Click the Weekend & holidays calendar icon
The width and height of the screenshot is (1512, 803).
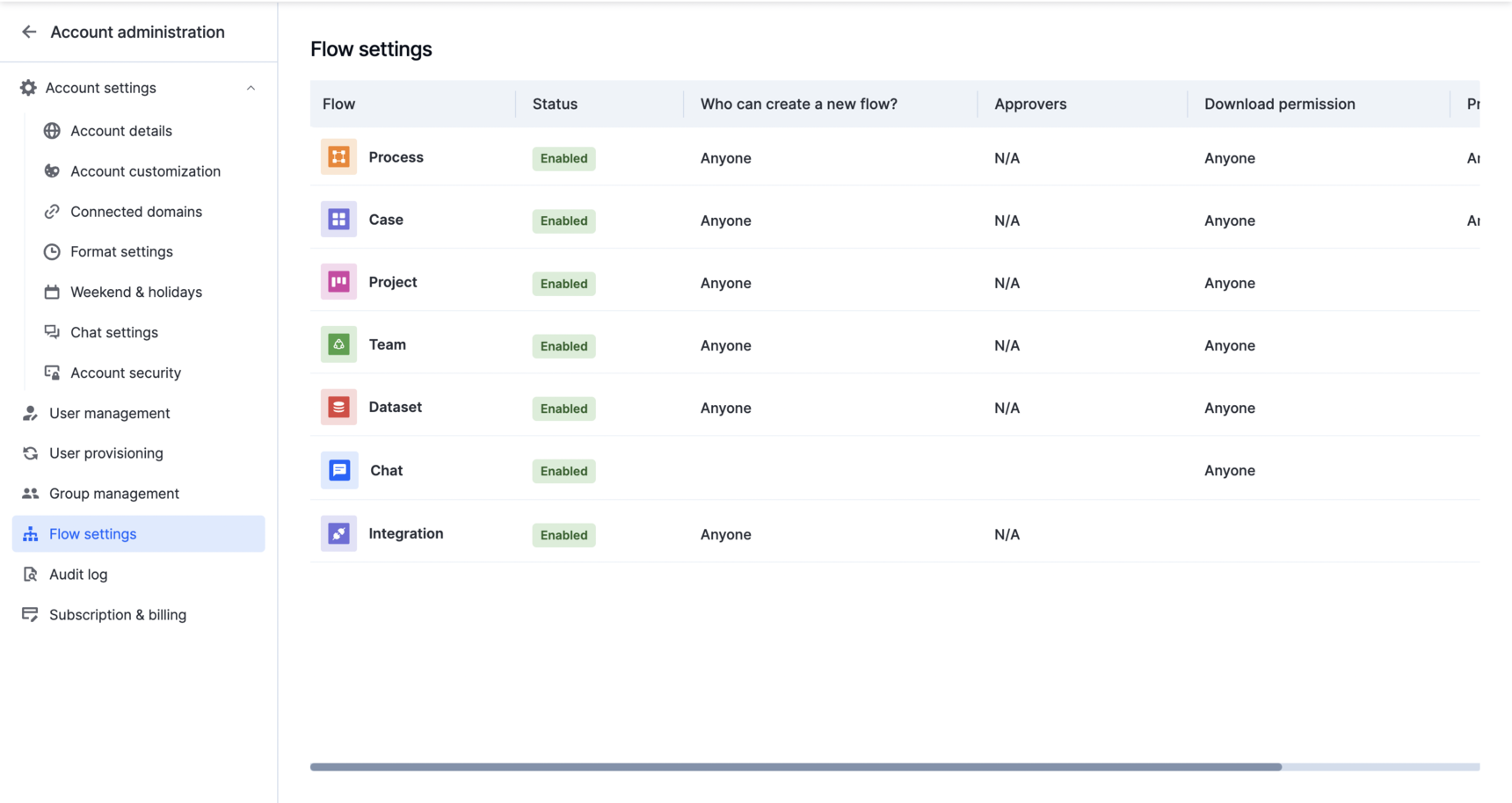[x=52, y=292]
